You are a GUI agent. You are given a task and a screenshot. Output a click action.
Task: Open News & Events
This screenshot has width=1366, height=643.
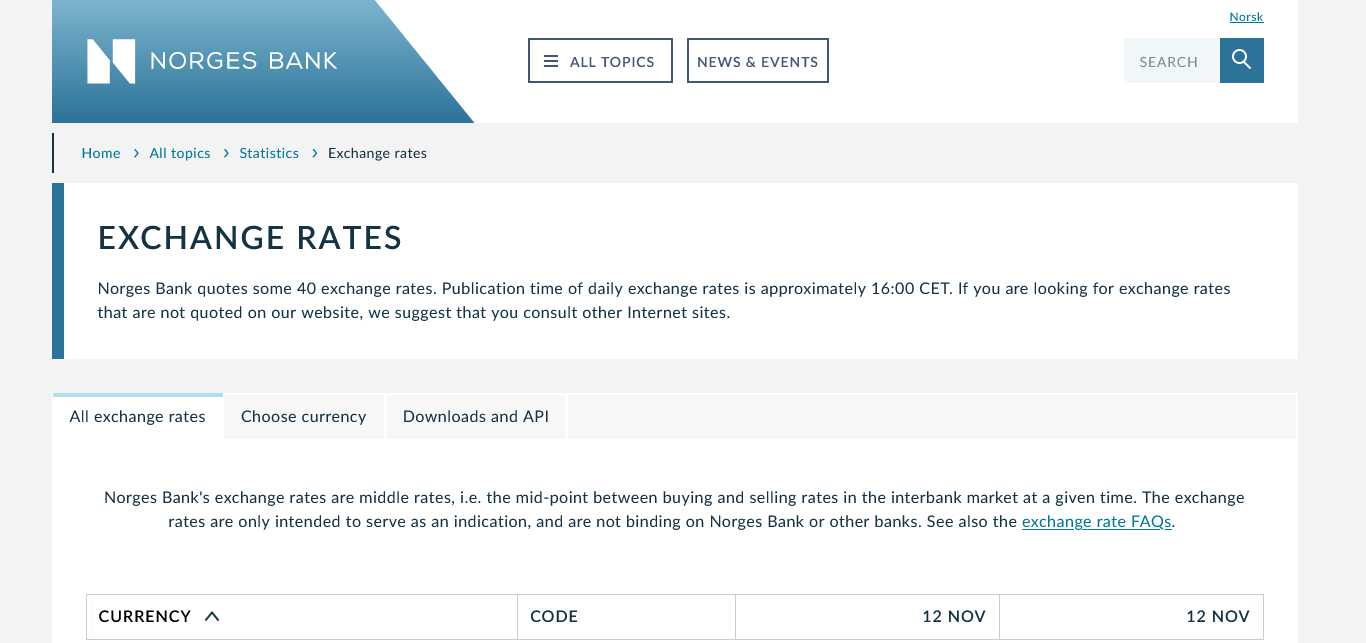(x=757, y=61)
